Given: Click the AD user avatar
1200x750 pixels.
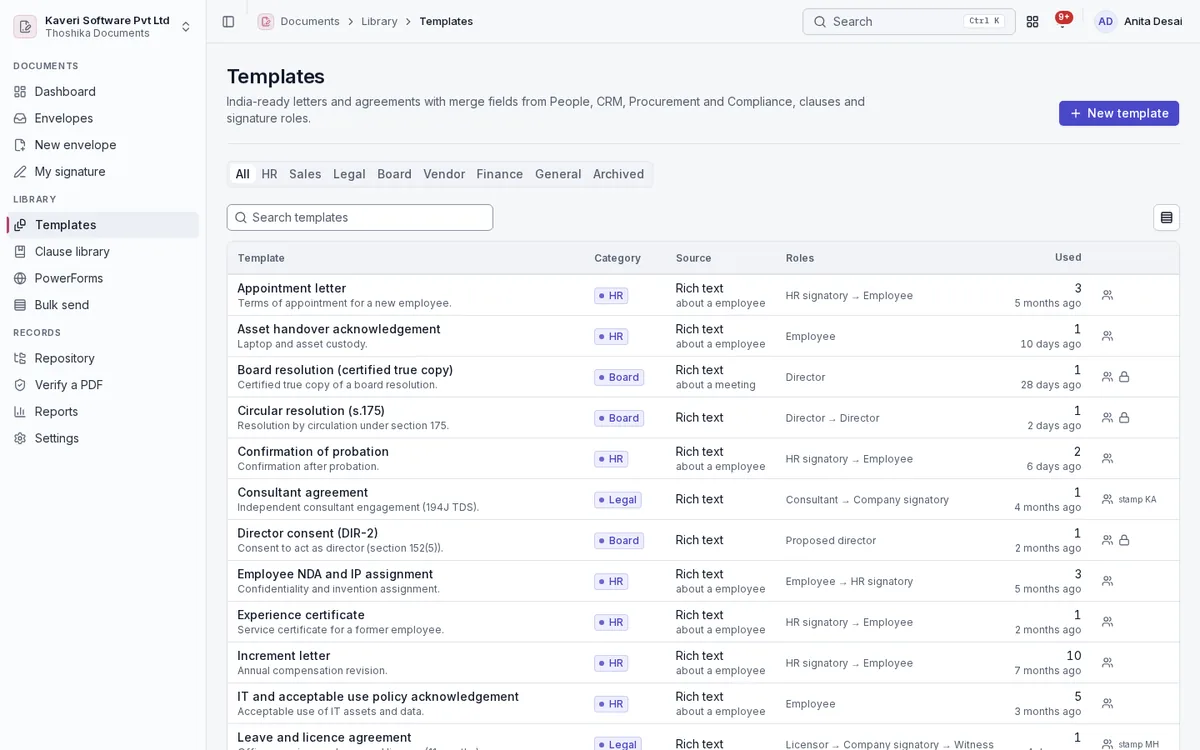Looking at the screenshot, I should pos(1105,21).
